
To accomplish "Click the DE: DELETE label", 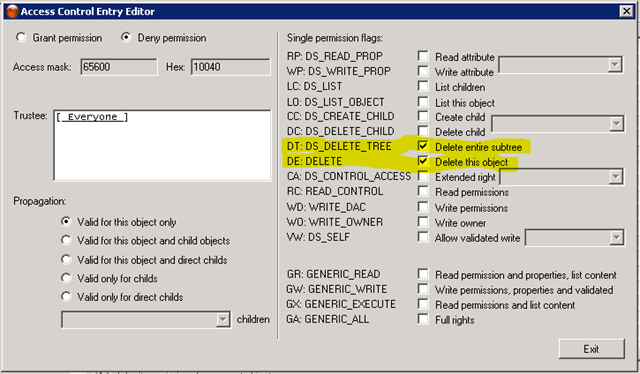I will click(x=314, y=161).
